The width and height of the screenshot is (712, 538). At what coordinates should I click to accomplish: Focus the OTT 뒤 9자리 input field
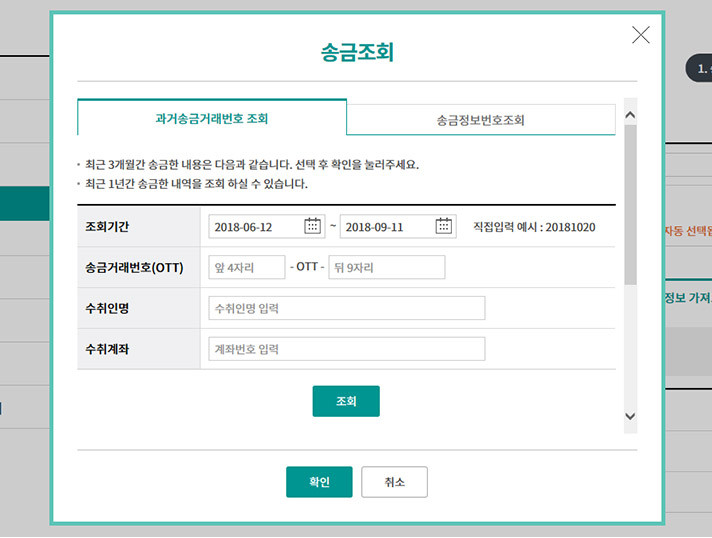[x=386, y=268]
